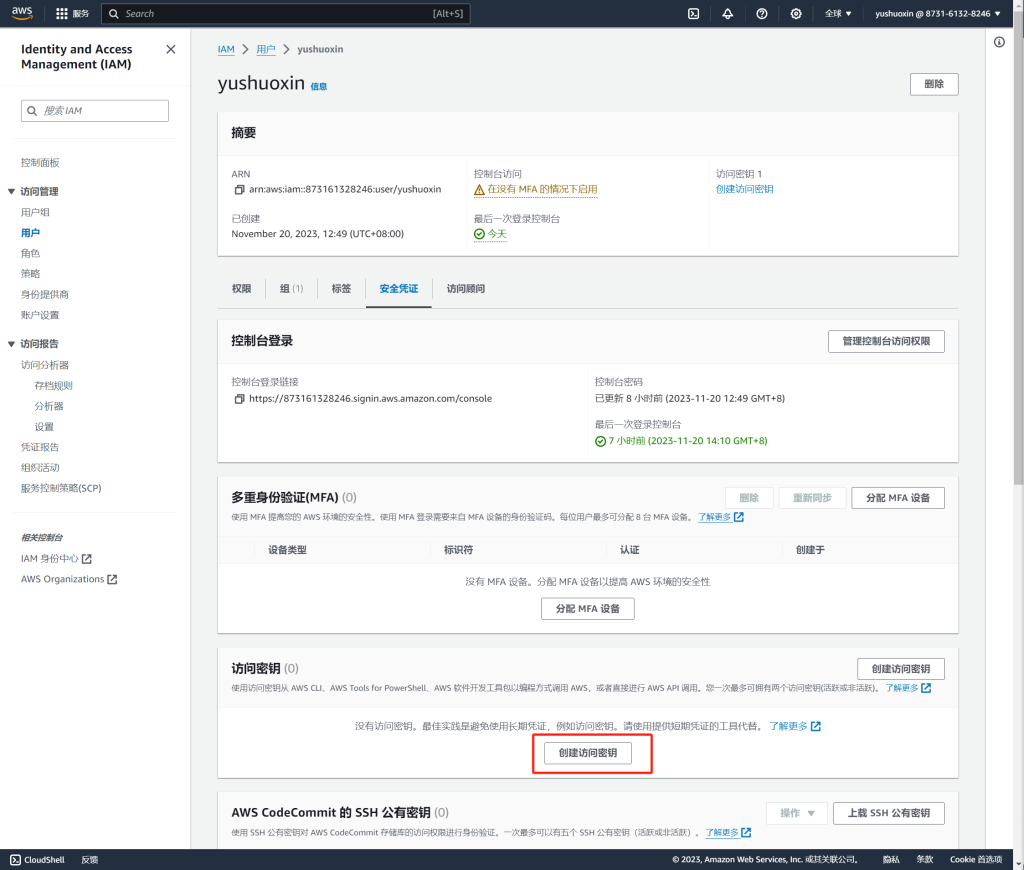Open the 全球 region dropdown
This screenshot has width=1024, height=870.
coord(838,14)
